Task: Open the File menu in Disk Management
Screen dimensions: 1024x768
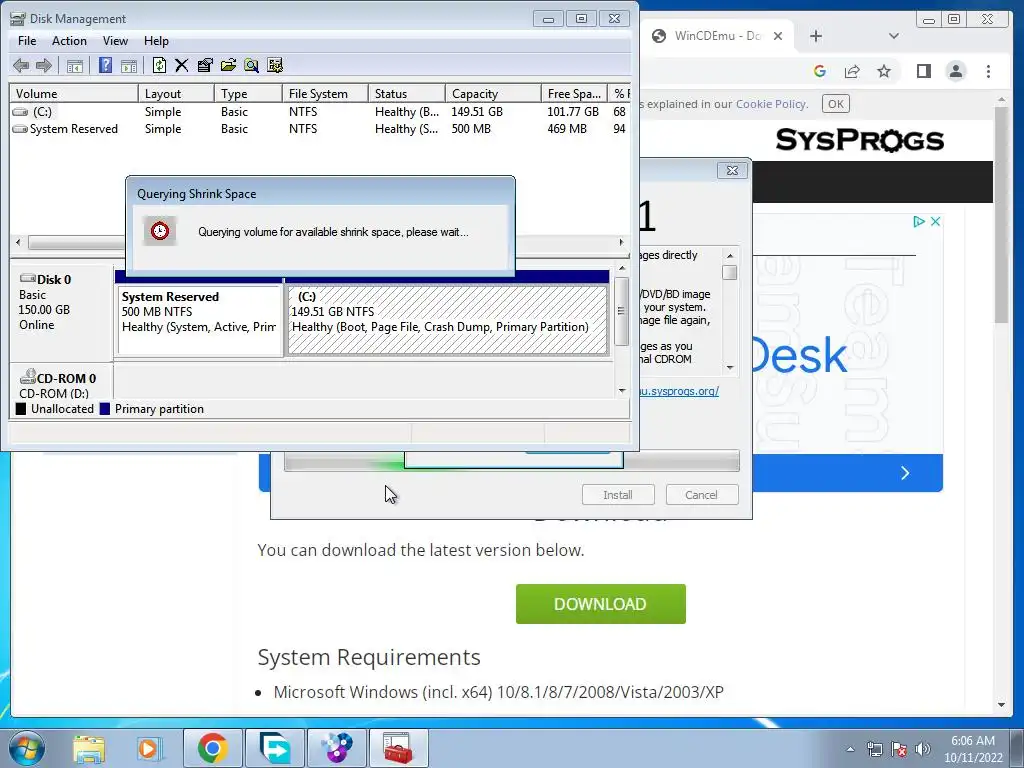Action: pyautogui.click(x=27, y=40)
